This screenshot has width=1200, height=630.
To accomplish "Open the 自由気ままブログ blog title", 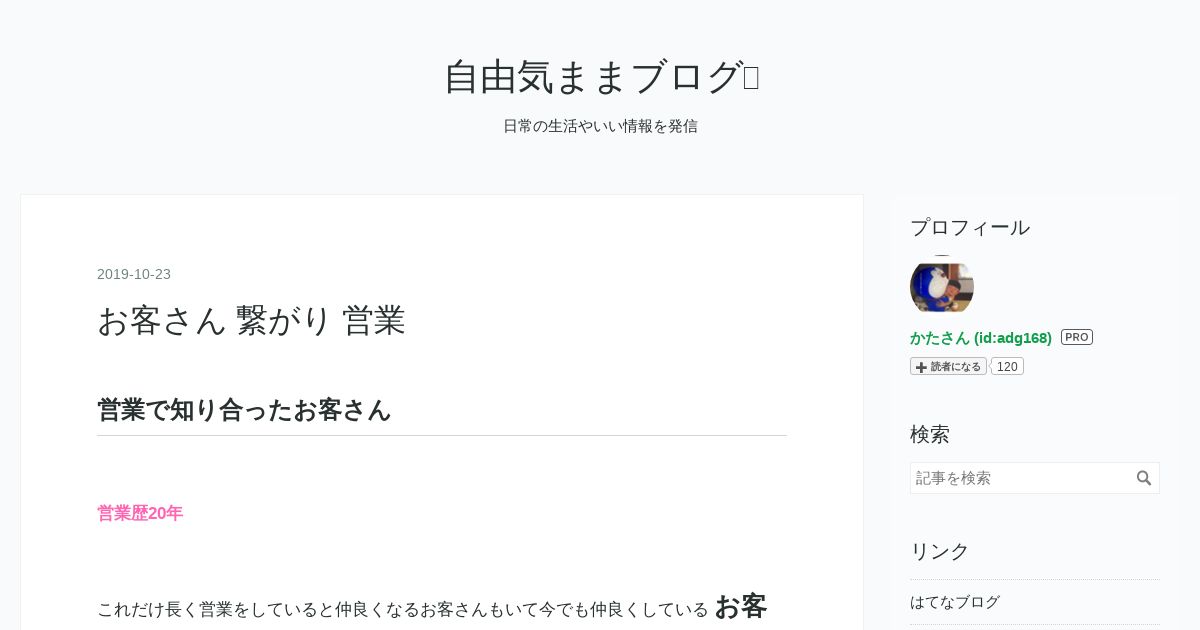I will [x=601, y=77].
